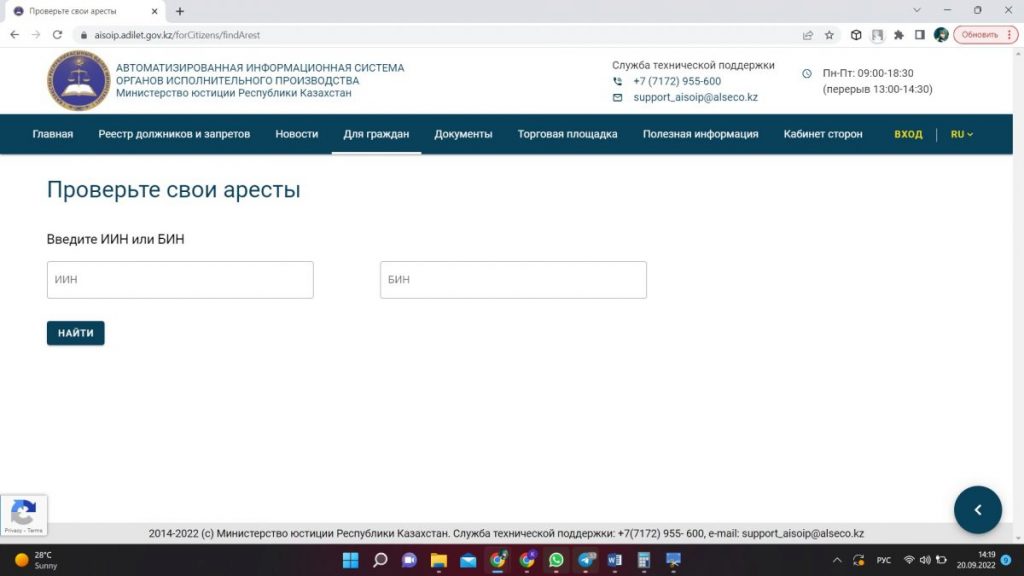This screenshot has height=576, width=1024.
Task: Open Calculator from the taskbar
Action: tap(644, 560)
